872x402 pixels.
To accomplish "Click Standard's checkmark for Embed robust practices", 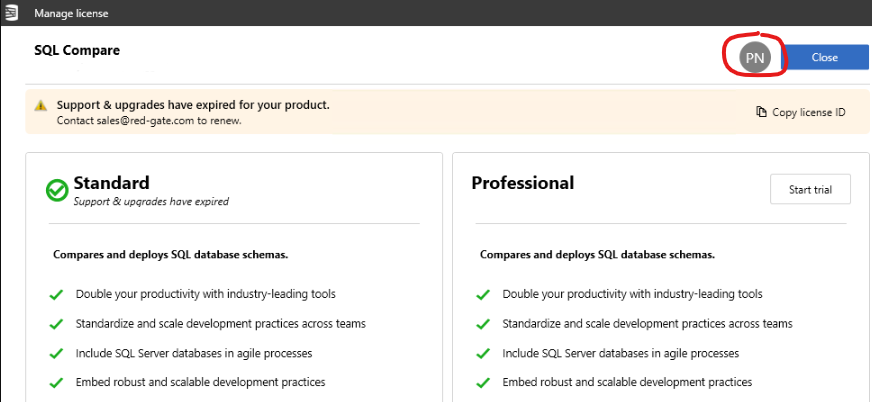I will pos(56,383).
